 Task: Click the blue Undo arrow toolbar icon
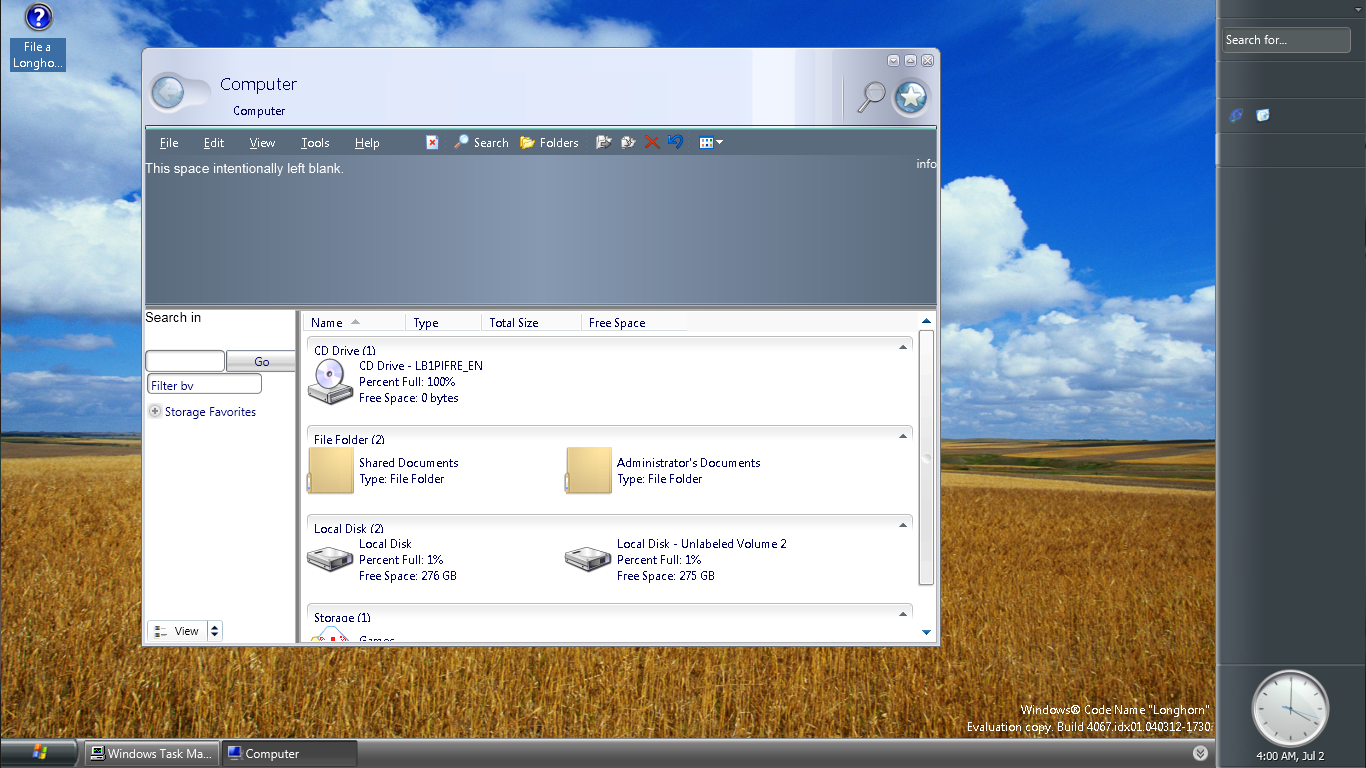pos(675,143)
